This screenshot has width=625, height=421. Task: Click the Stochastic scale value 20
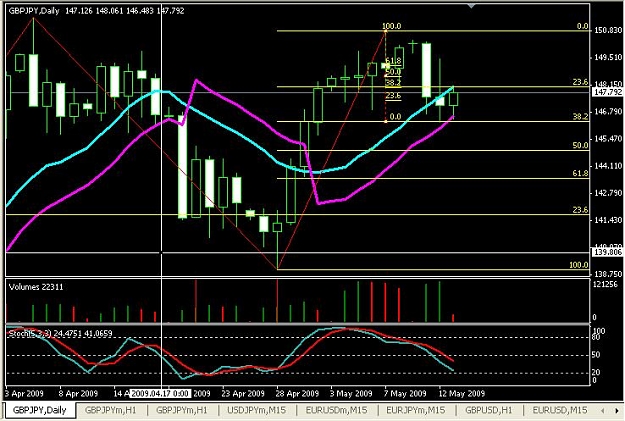point(596,372)
